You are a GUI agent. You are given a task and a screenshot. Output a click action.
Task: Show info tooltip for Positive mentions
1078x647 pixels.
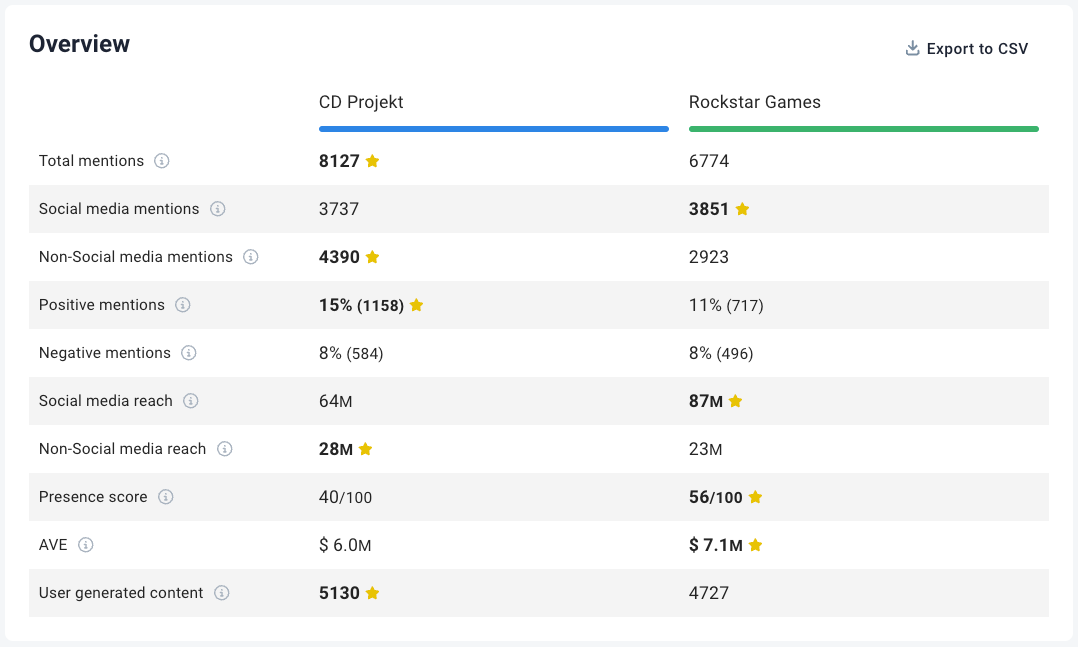pyautogui.click(x=182, y=305)
